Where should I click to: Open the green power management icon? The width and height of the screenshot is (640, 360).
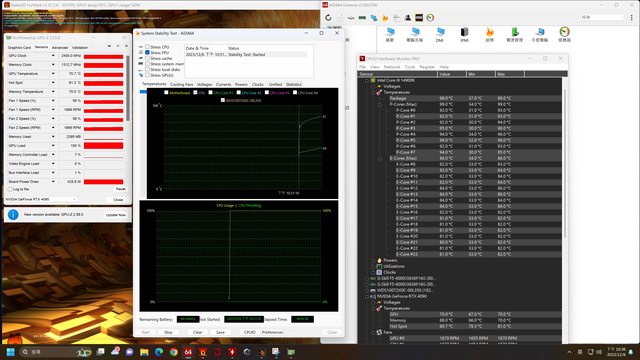[x=514, y=35]
